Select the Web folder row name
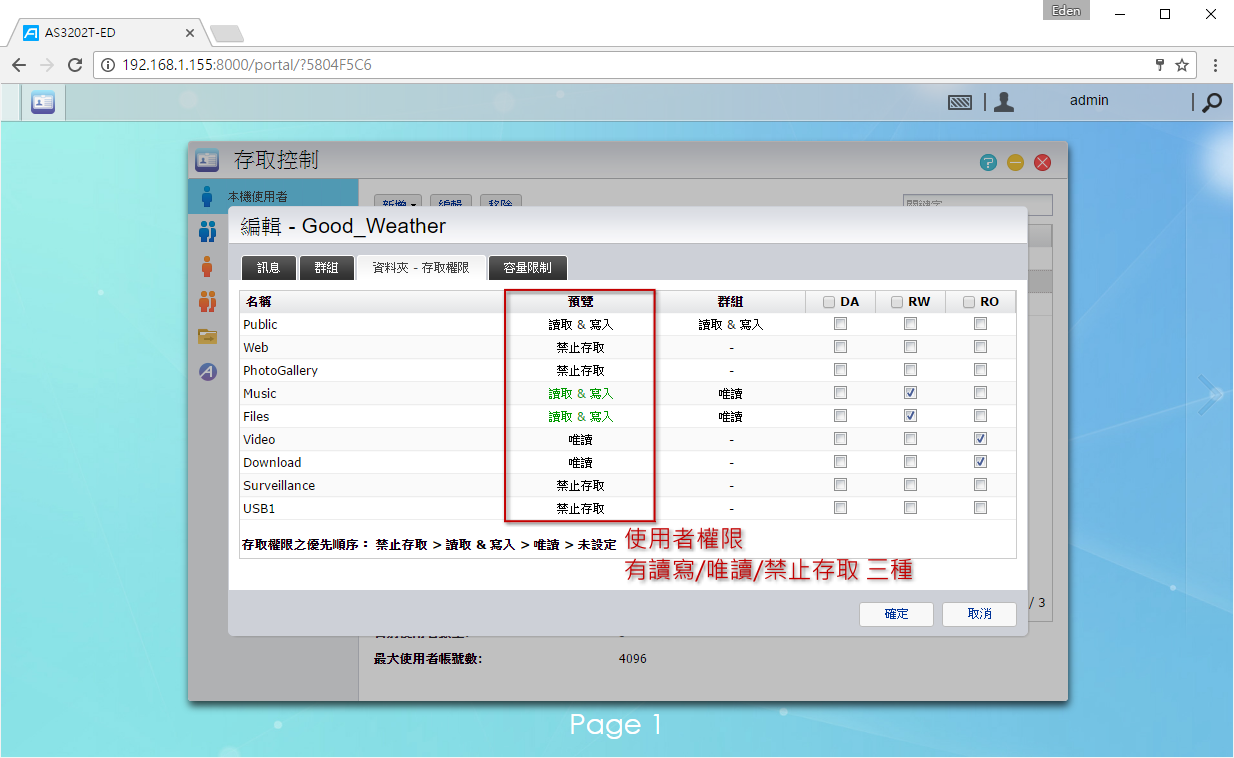Image resolution: width=1234 pixels, height=758 pixels. 256,347
